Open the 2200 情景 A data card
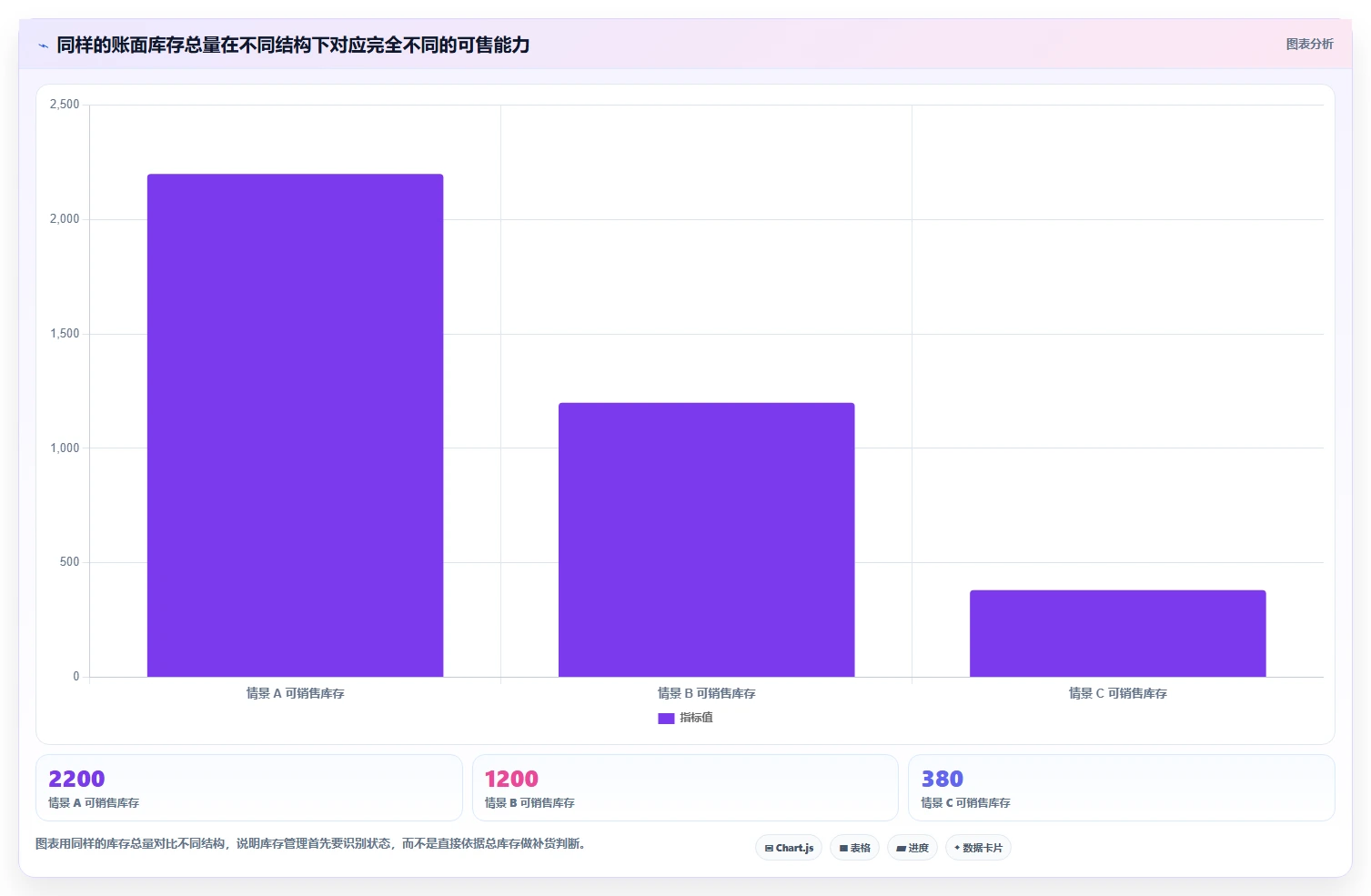Viewport: 1371px width, 896px height. point(249,788)
